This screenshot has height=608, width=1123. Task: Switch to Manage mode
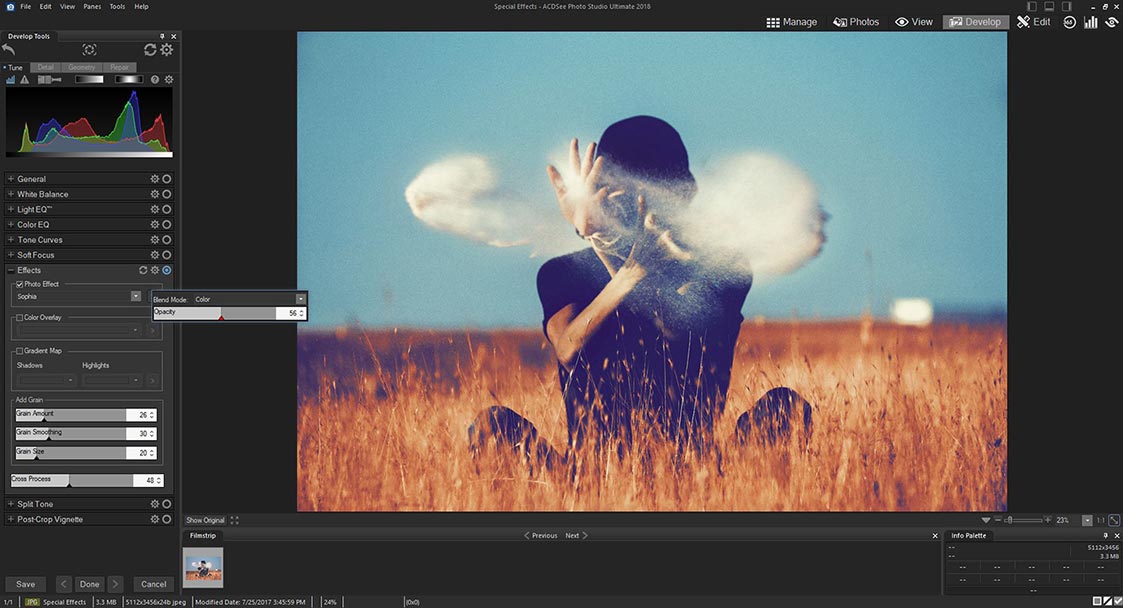[791, 22]
